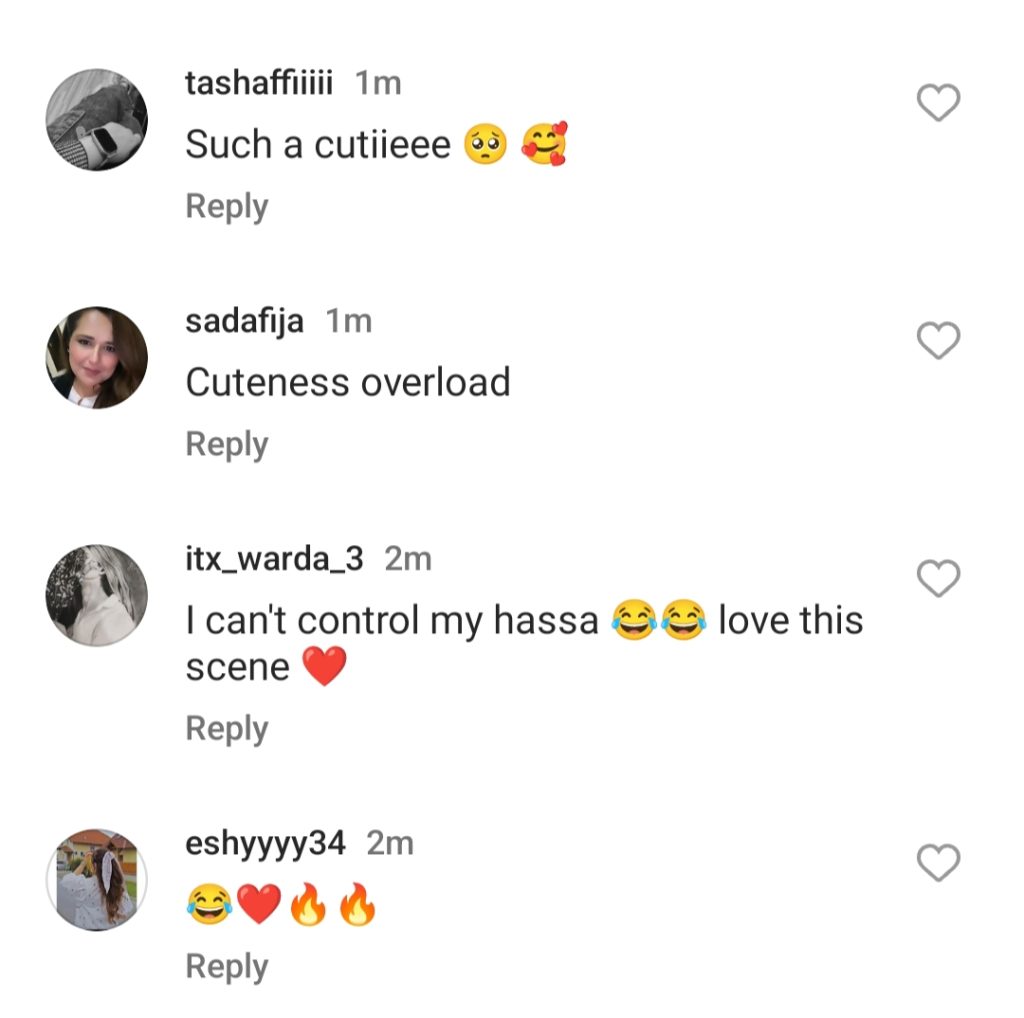Image resolution: width=1024 pixels, height=1018 pixels.
Task: Visit the eshyyyy34 username link
Action: pos(265,844)
